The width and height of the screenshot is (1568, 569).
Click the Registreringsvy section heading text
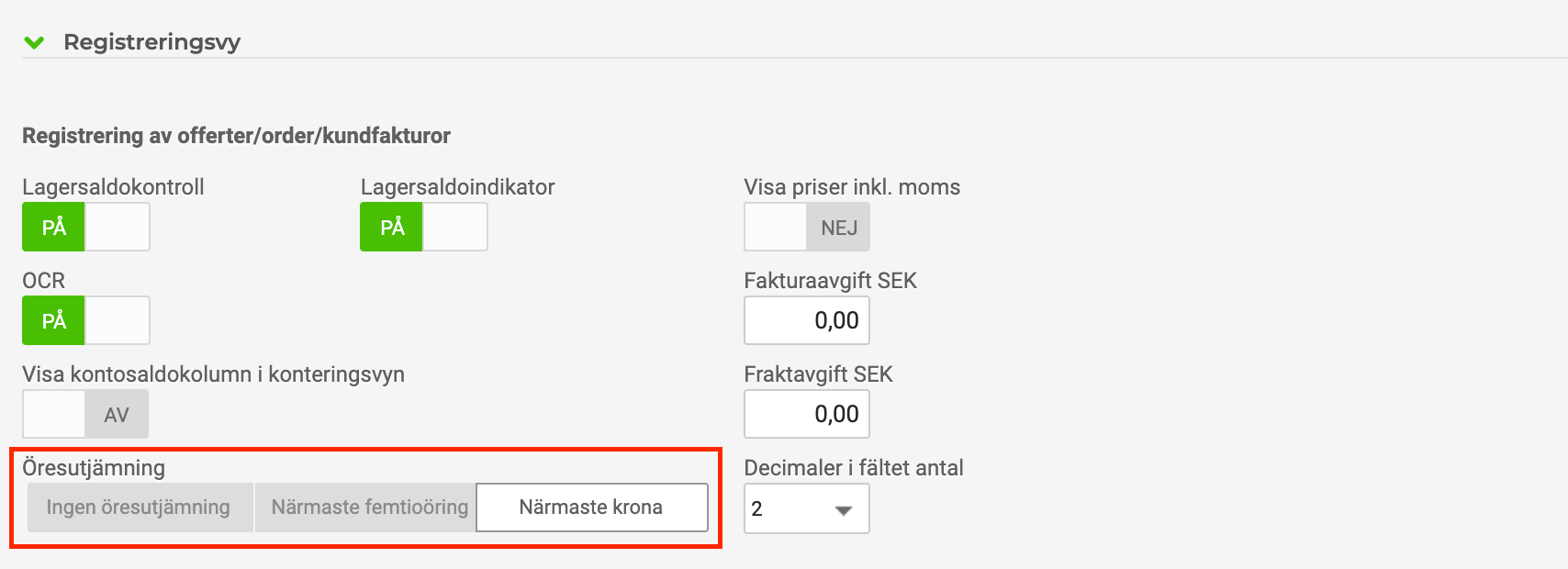click(x=151, y=42)
